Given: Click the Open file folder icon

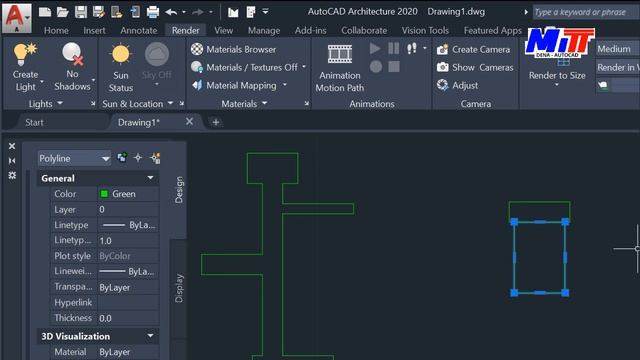Looking at the screenshot, I should [x=62, y=12].
